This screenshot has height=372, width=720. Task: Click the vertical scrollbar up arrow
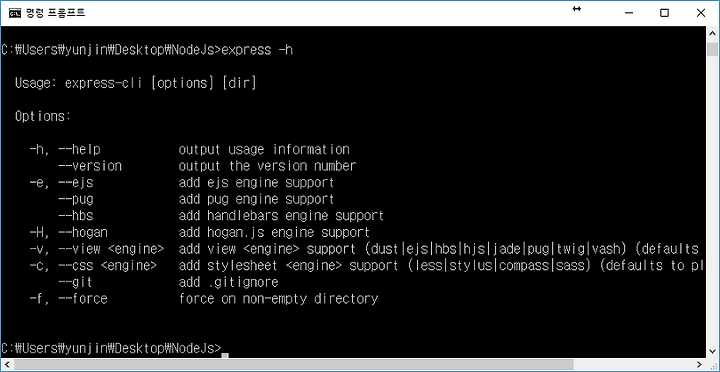712,33
